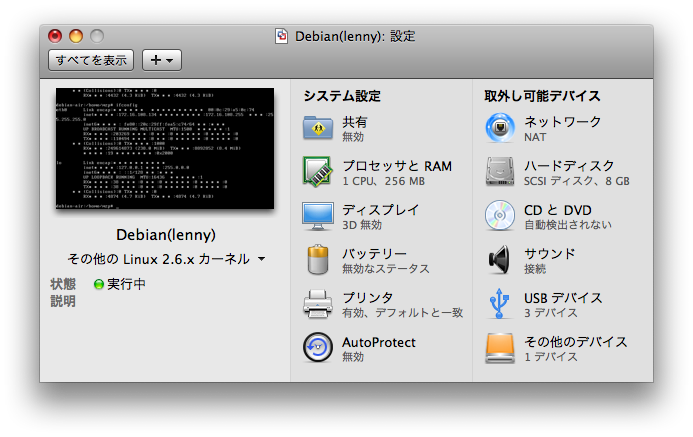Open the その他のデバイス orange drive icon
Image resolution: width=693 pixels, height=437 pixels.
pyautogui.click(x=500, y=348)
